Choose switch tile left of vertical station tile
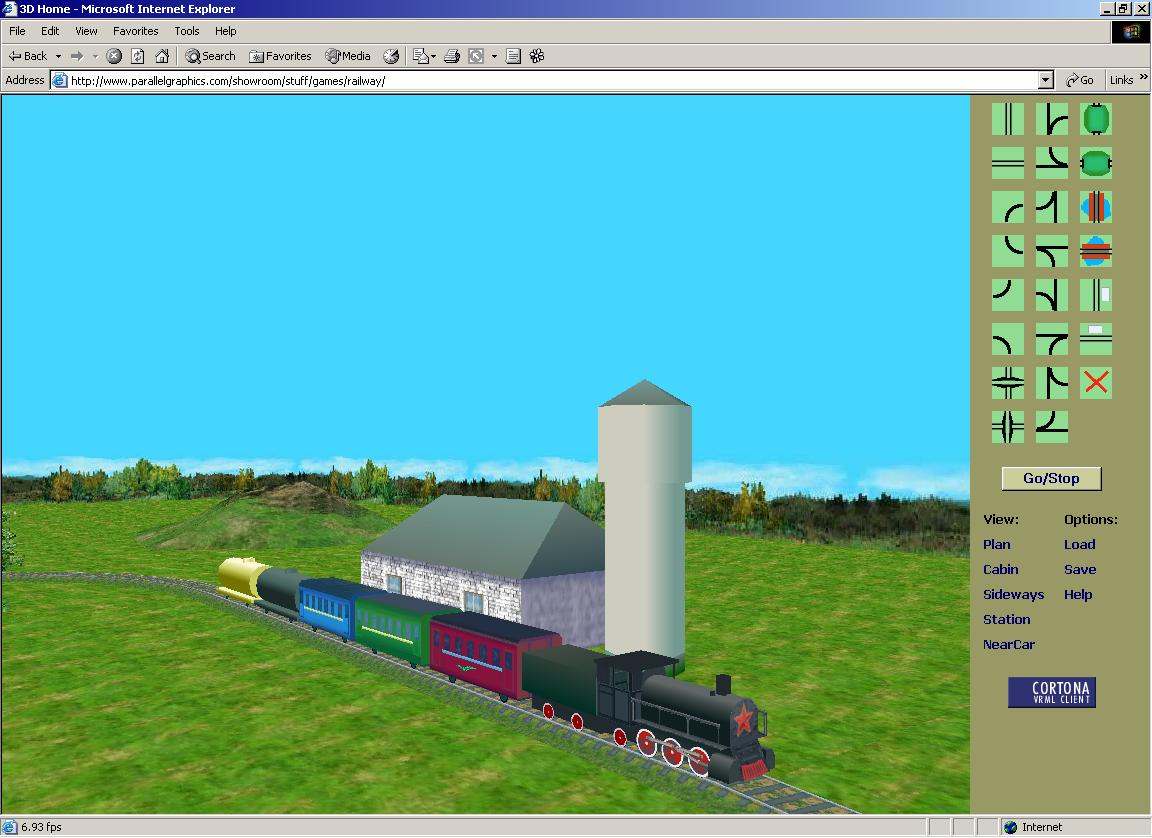The width and height of the screenshot is (1152, 838). [1051, 295]
